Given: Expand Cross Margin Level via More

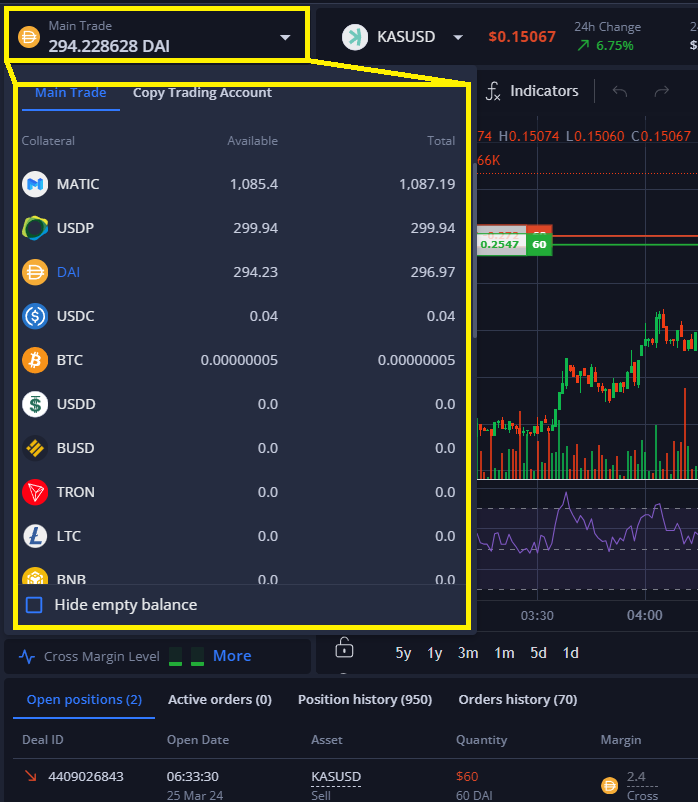Looking at the screenshot, I should pyautogui.click(x=232, y=656).
